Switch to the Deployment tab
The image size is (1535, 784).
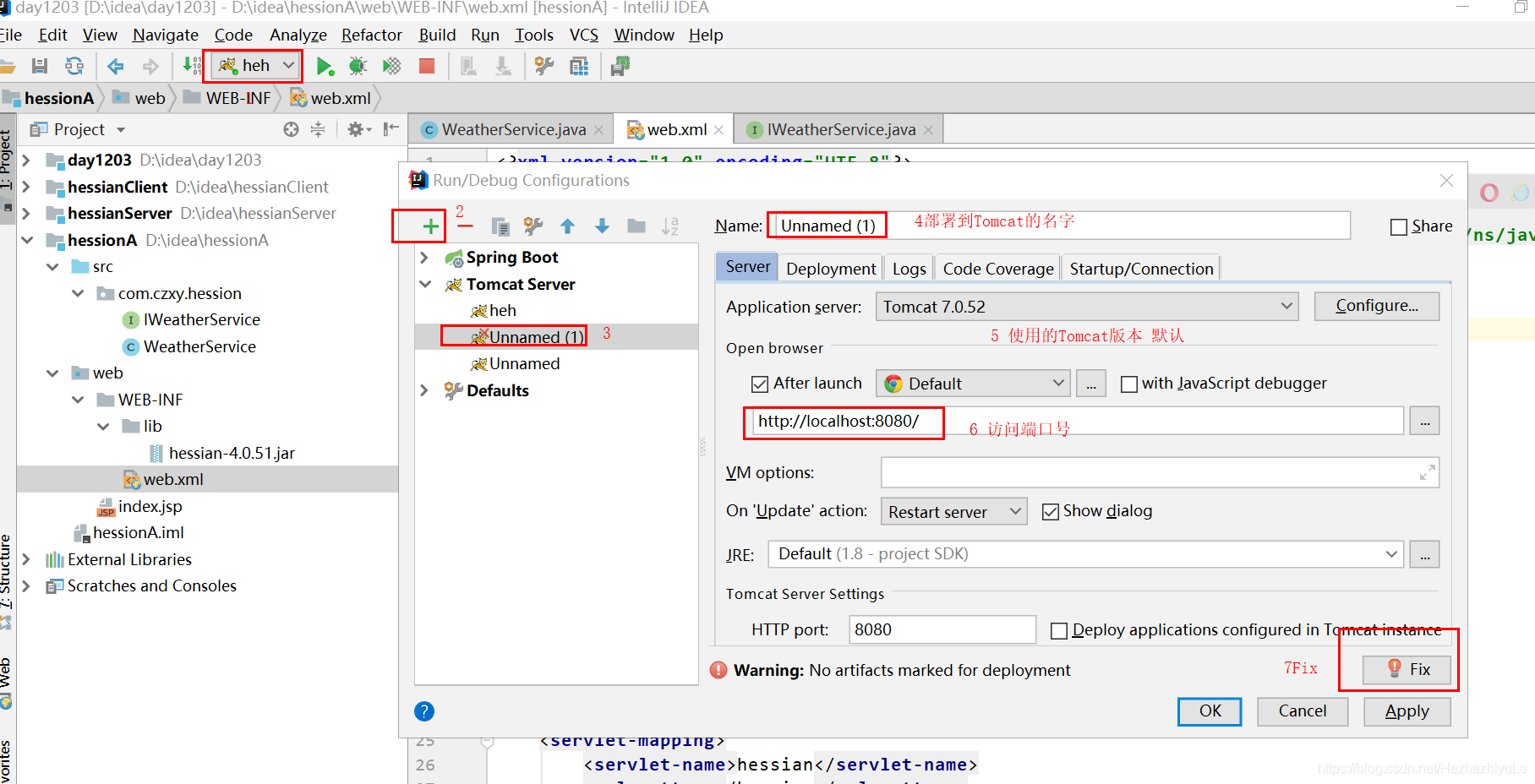831,269
